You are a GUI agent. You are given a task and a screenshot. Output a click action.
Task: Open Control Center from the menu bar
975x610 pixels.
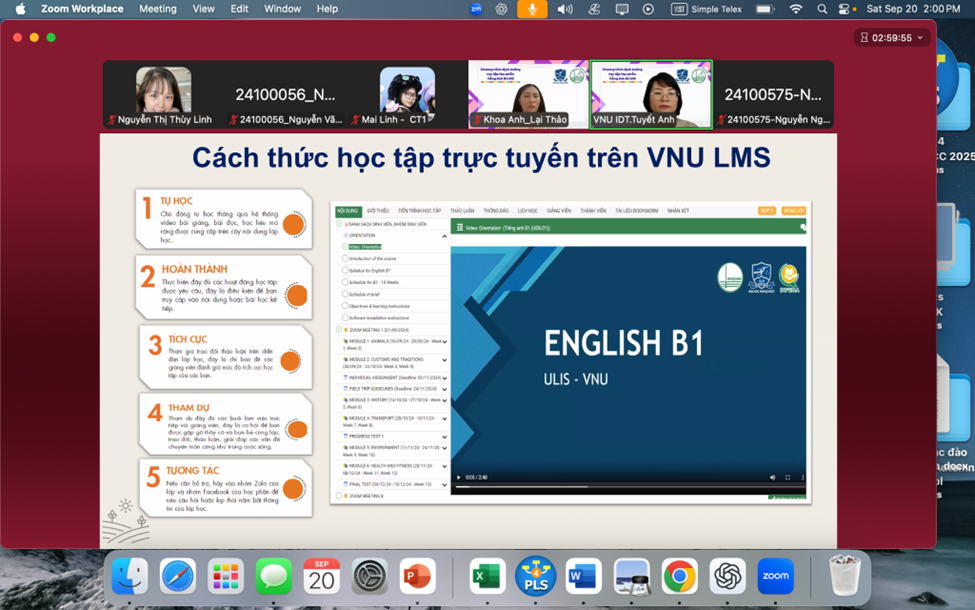pyautogui.click(x=844, y=9)
